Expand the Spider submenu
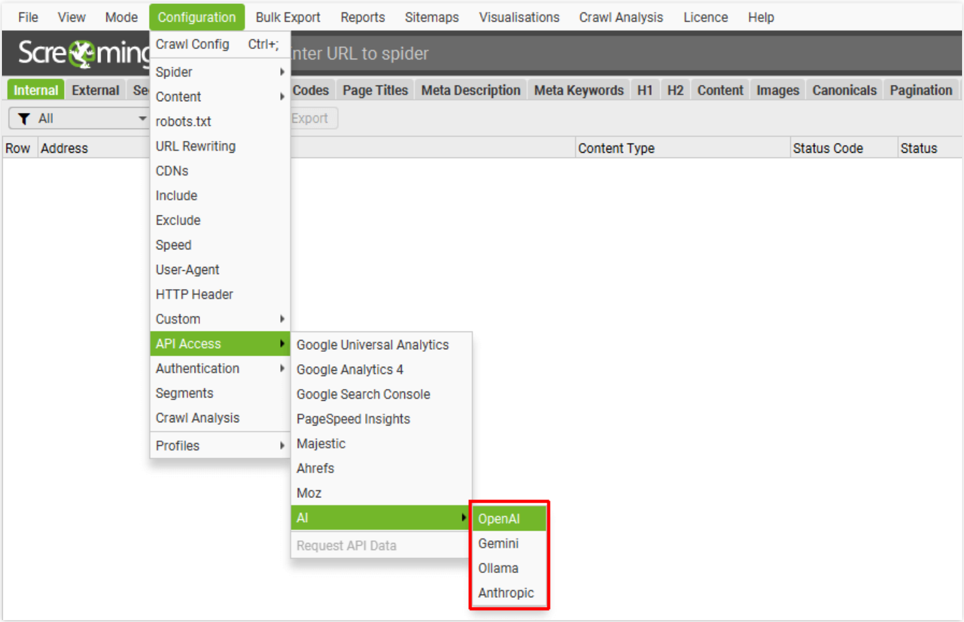 pos(219,72)
